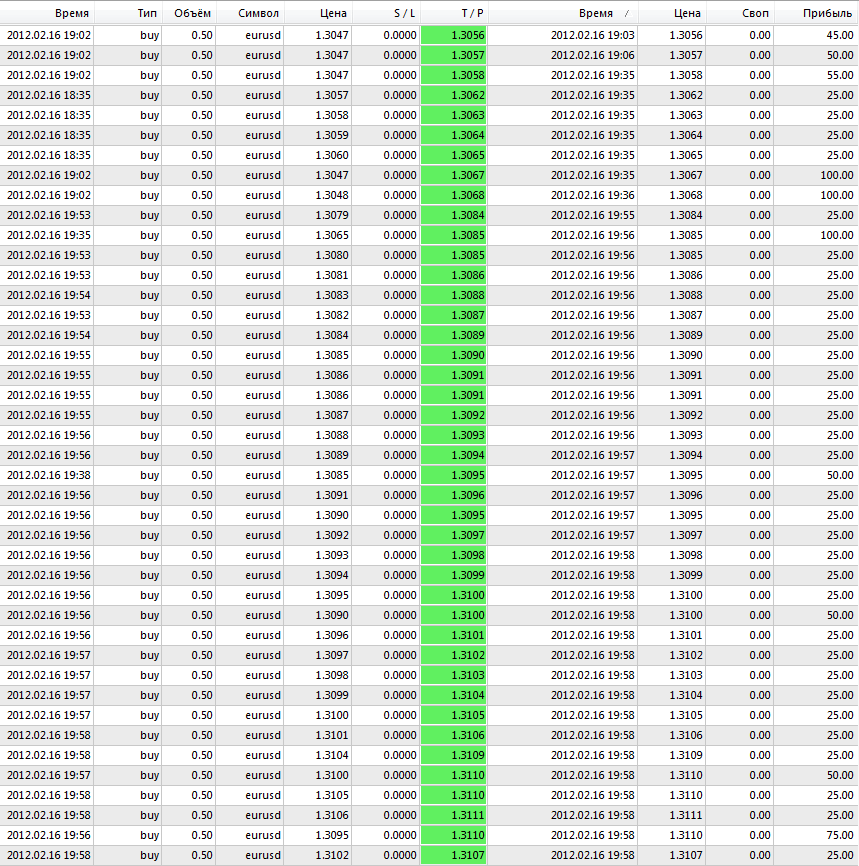Click the green T/P cell 1.3099

(x=454, y=575)
